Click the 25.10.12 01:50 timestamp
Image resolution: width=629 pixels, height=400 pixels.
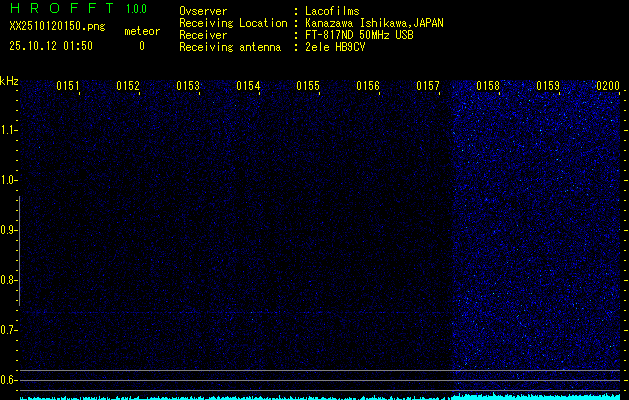51,46
